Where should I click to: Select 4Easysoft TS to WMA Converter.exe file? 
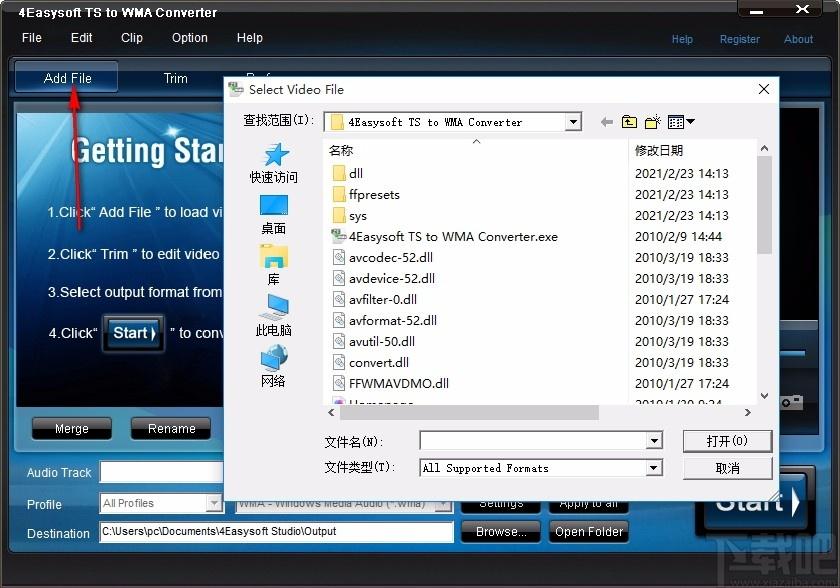445,237
